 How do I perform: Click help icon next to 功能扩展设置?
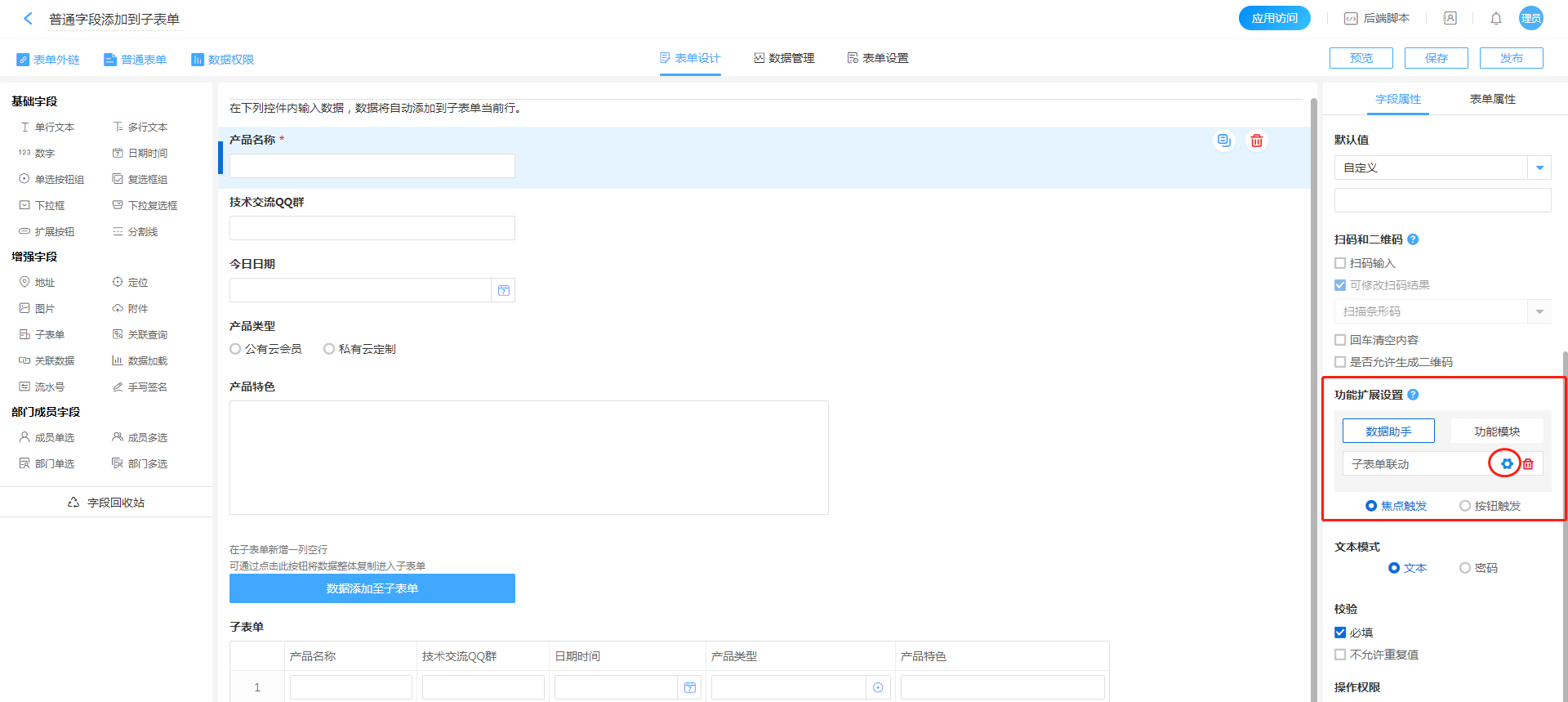click(1413, 395)
